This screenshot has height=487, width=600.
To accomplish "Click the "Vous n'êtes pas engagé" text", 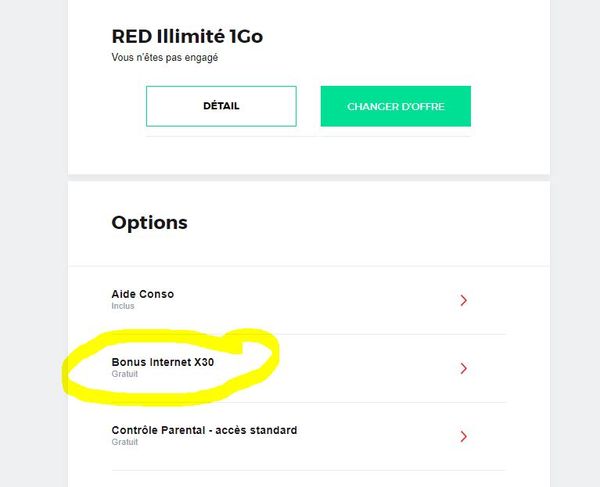I will [x=164, y=58].
